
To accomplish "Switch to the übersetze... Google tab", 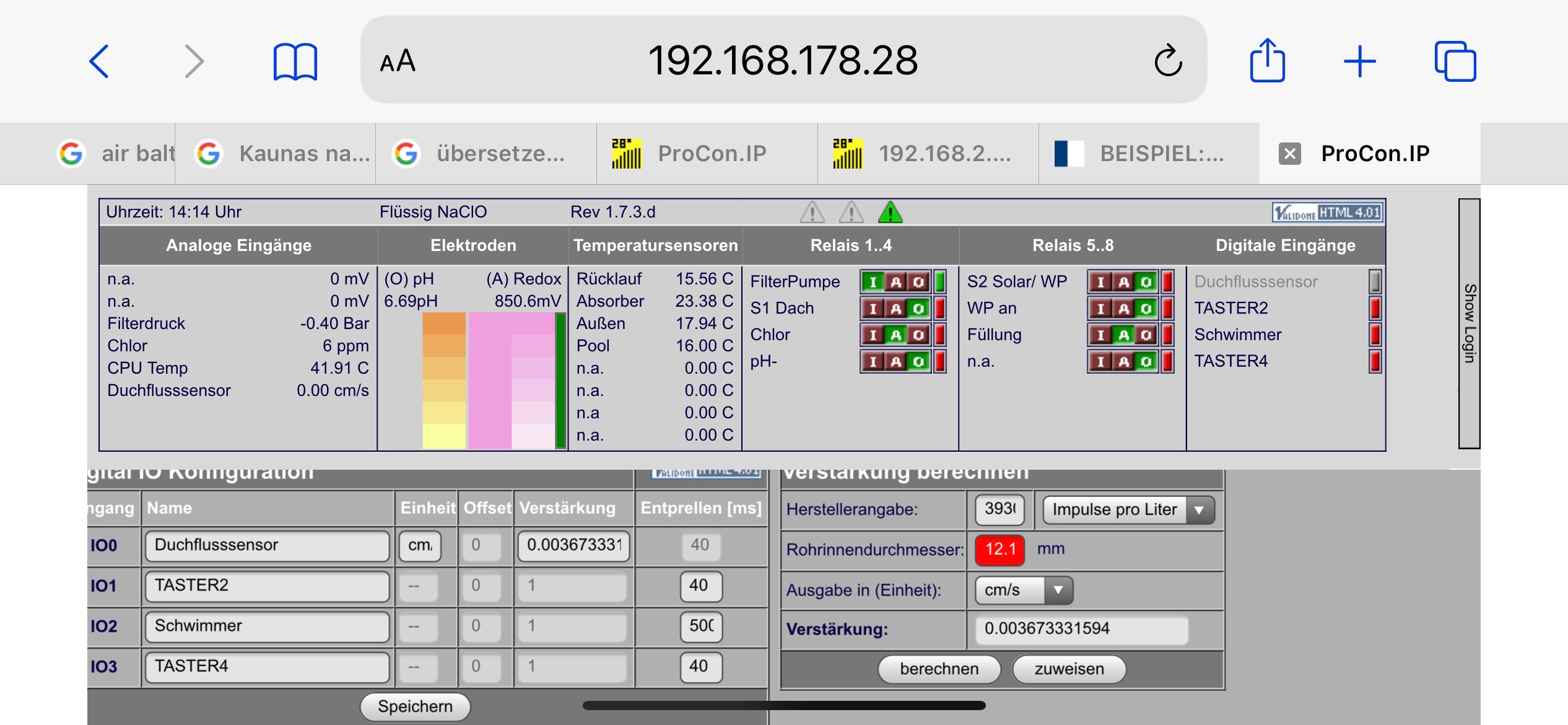I will coord(486,153).
